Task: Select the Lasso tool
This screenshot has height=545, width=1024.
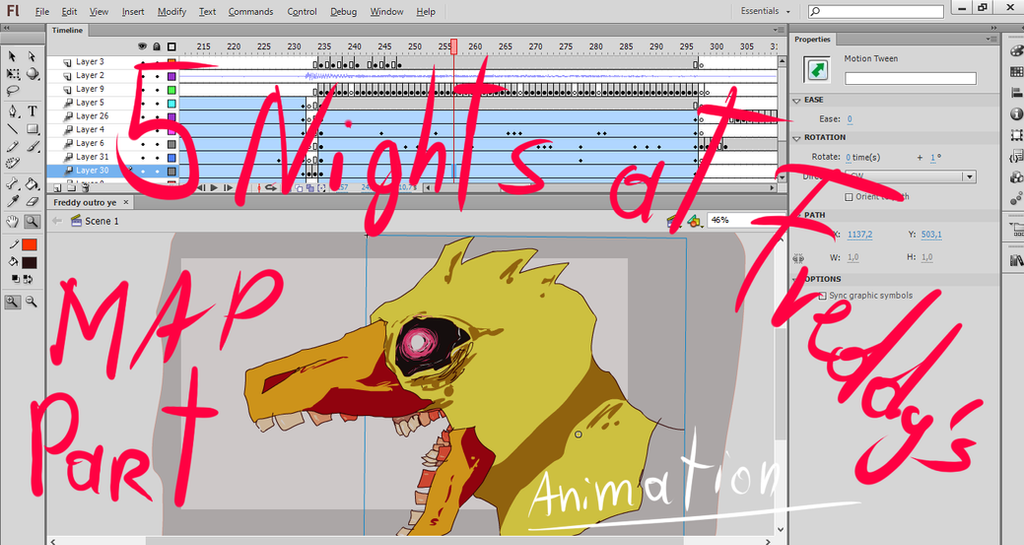Action: point(12,91)
